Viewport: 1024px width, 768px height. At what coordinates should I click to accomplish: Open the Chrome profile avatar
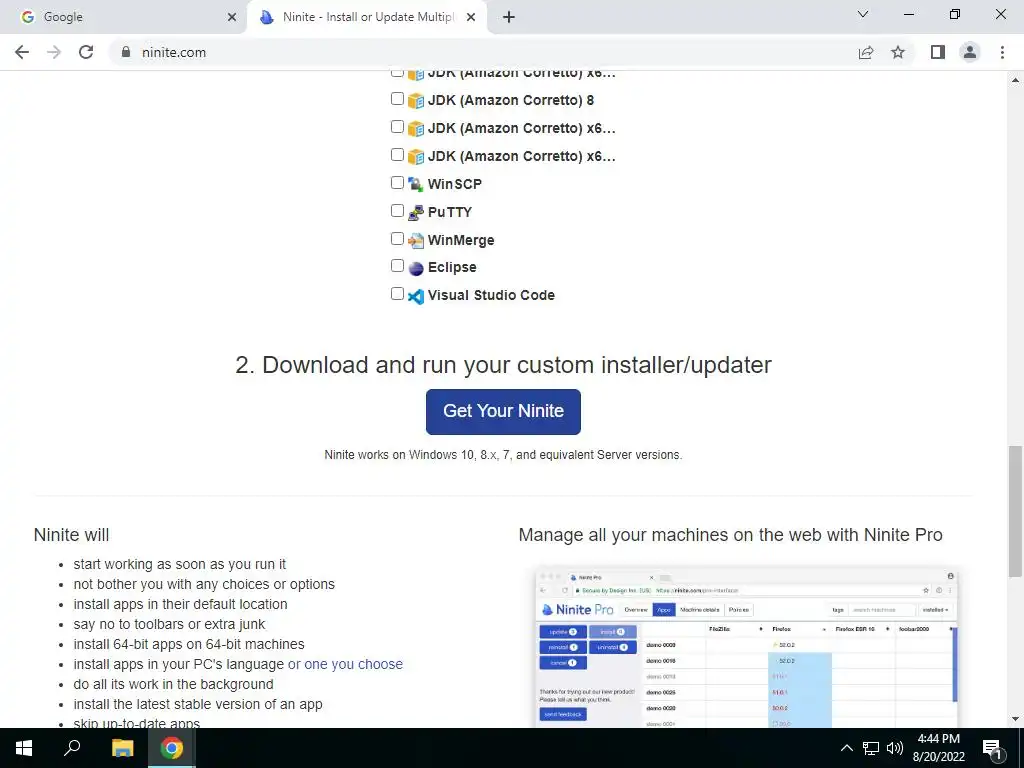(x=970, y=52)
